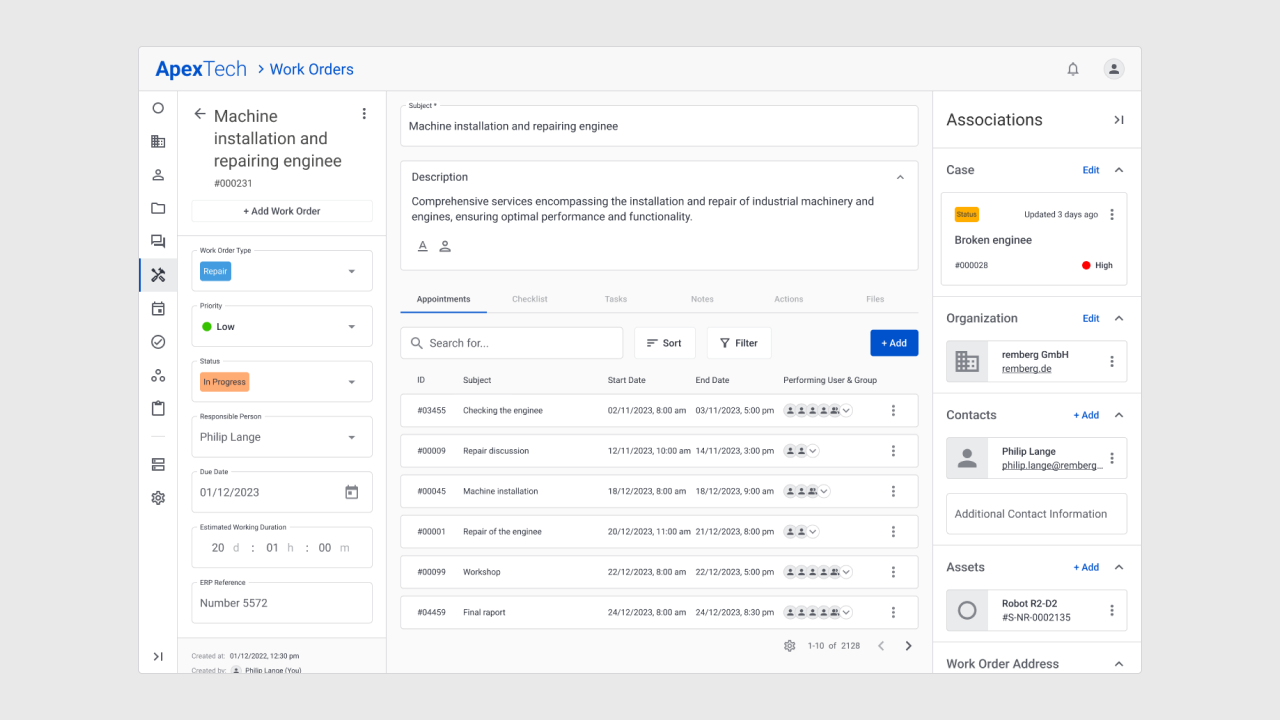Go back using the arrow by title
This screenshot has height=720, width=1280.
[200, 114]
